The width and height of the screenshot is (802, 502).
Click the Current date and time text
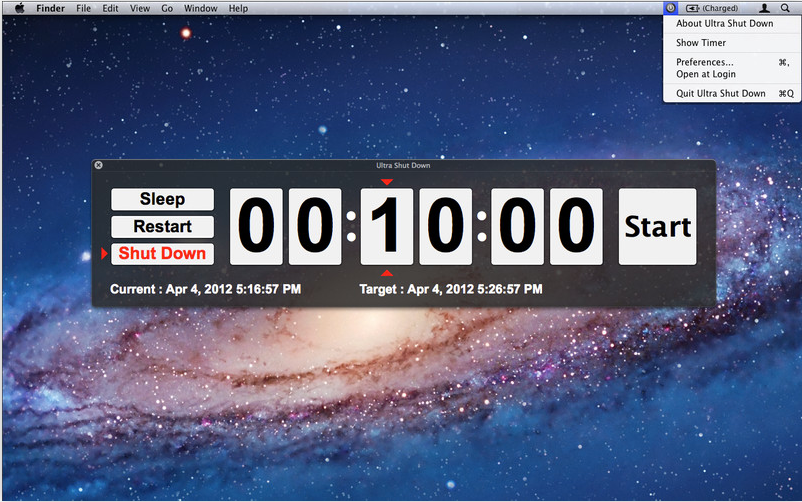point(206,289)
